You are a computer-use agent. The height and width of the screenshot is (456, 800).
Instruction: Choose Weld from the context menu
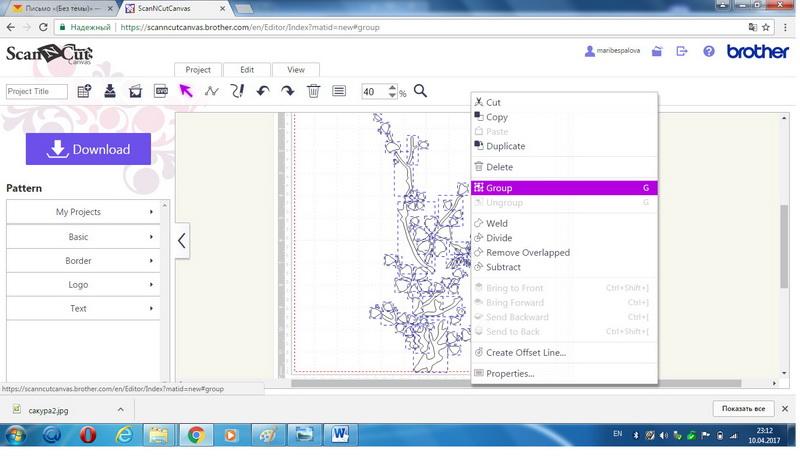564,223
